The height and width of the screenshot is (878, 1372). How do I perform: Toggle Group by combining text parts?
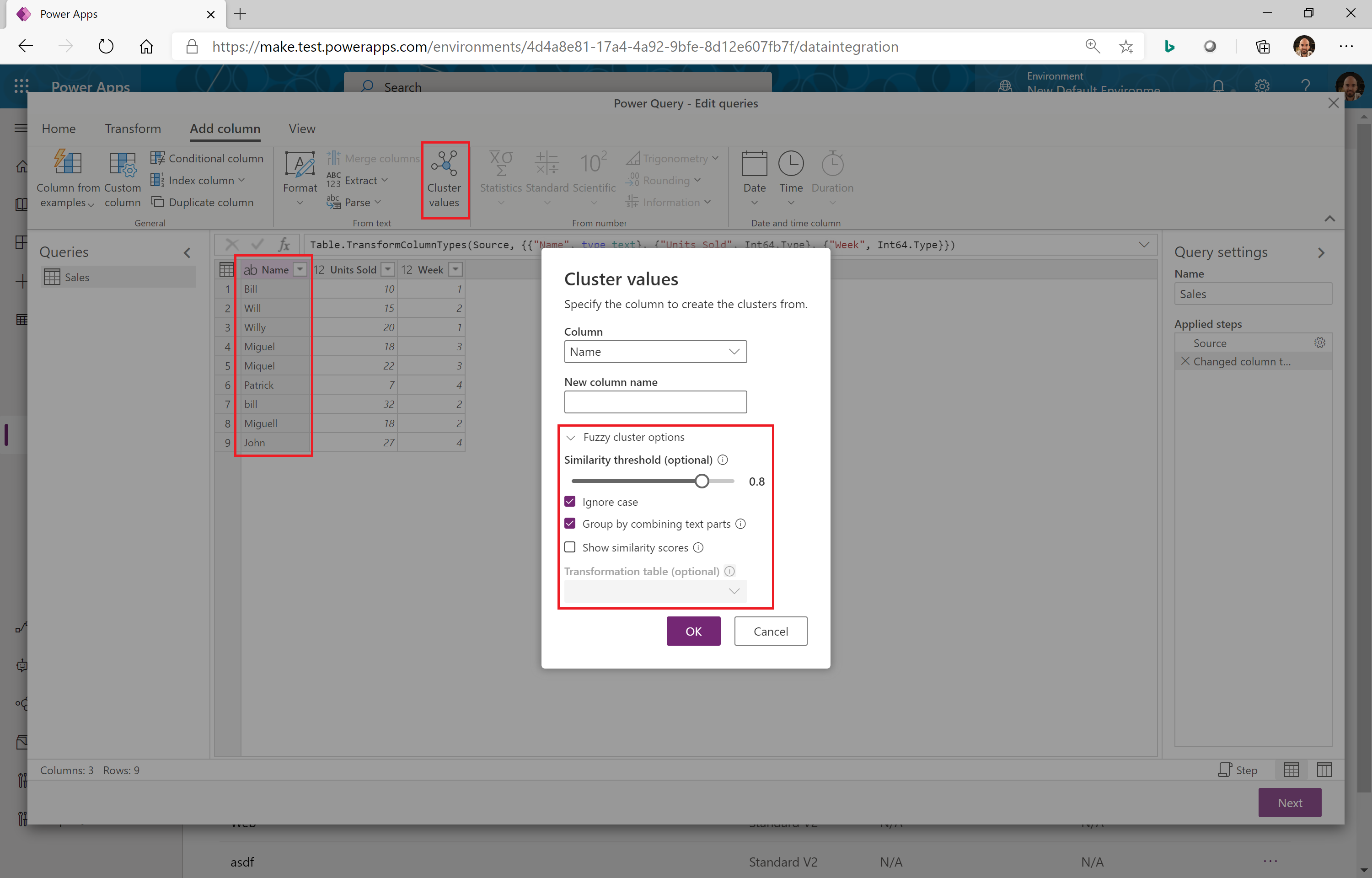570,524
